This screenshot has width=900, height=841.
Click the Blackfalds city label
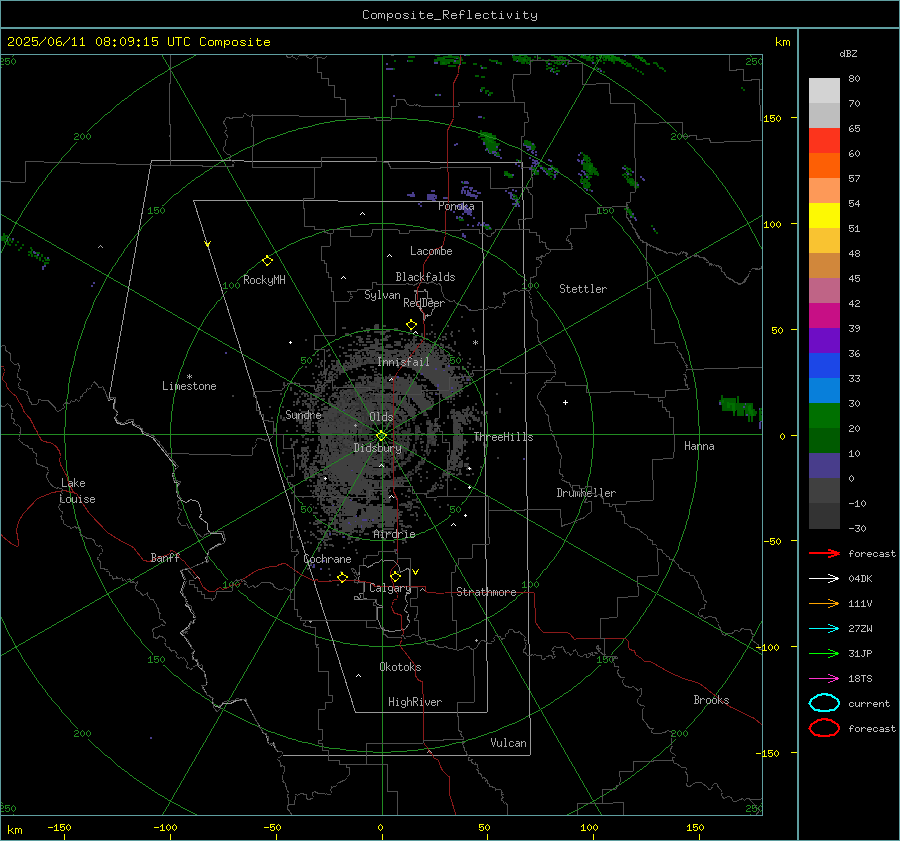(425, 277)
